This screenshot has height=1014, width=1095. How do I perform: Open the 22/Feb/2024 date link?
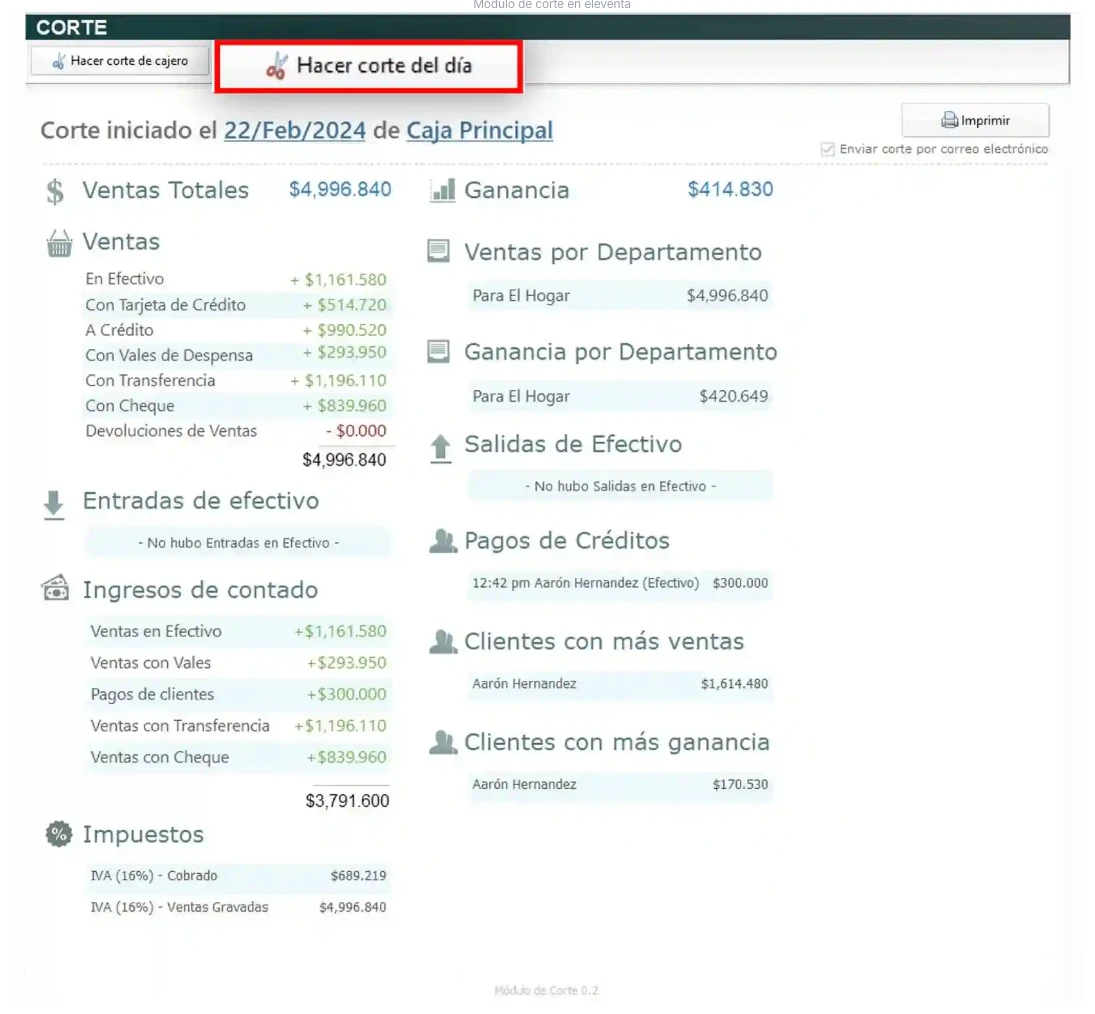click(294, 131)
